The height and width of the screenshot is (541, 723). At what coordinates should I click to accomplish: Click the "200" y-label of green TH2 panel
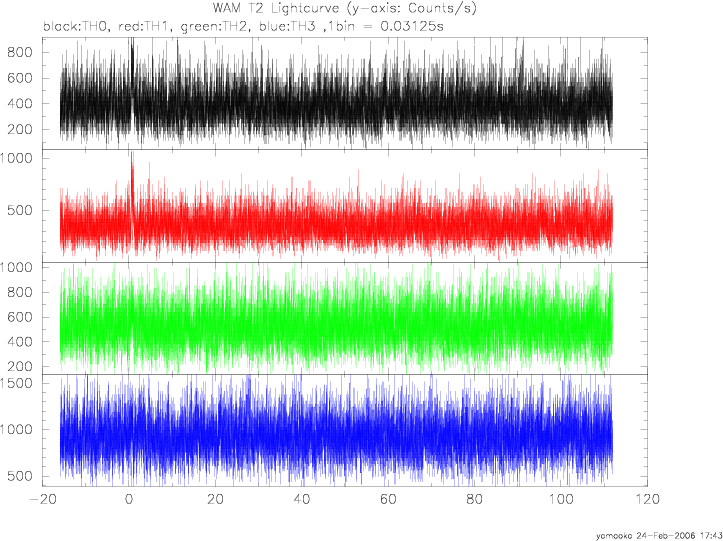(20, 367)
